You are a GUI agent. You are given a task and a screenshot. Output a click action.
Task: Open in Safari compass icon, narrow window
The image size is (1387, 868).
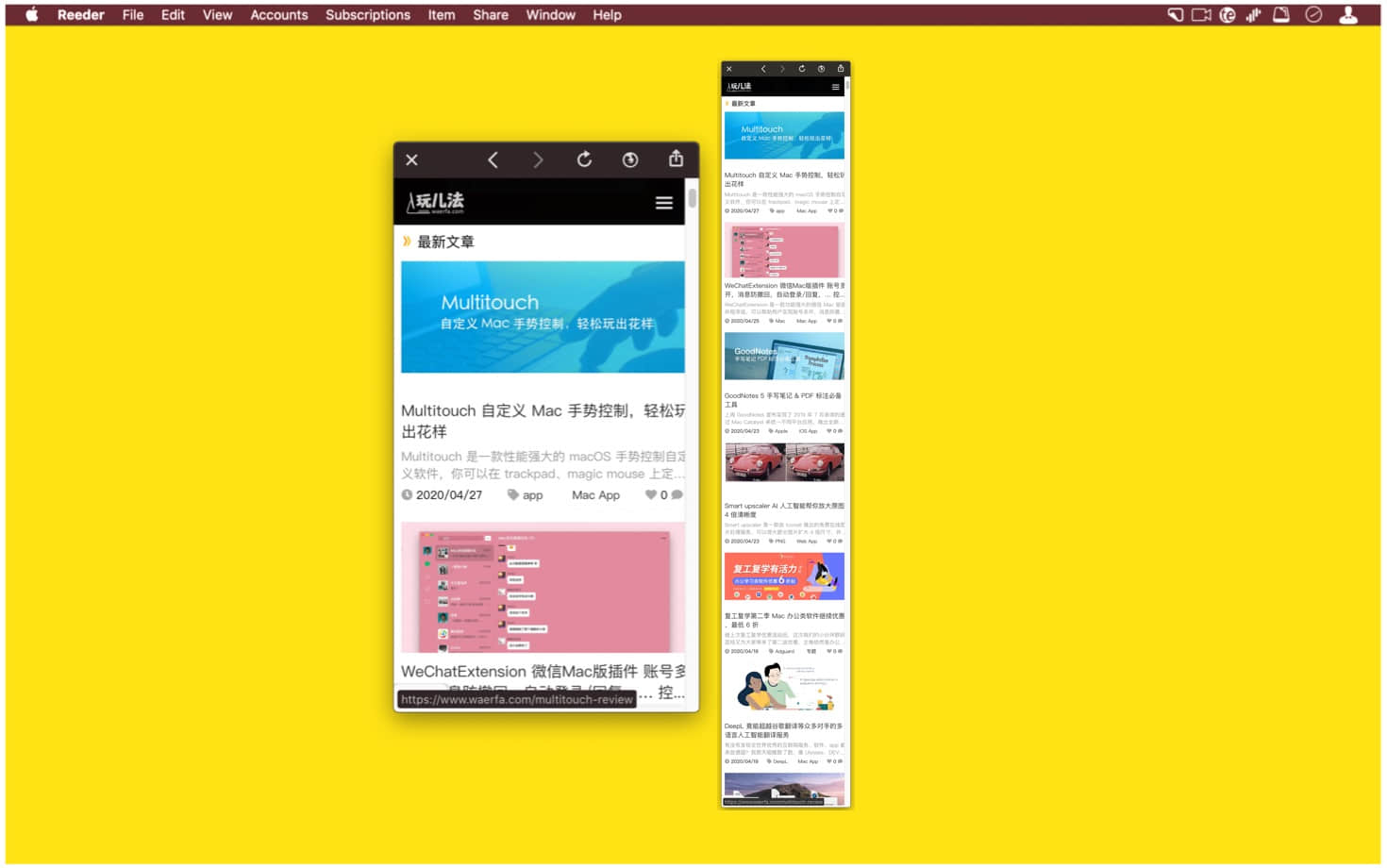pyautogui.click(x=821, y=69)
